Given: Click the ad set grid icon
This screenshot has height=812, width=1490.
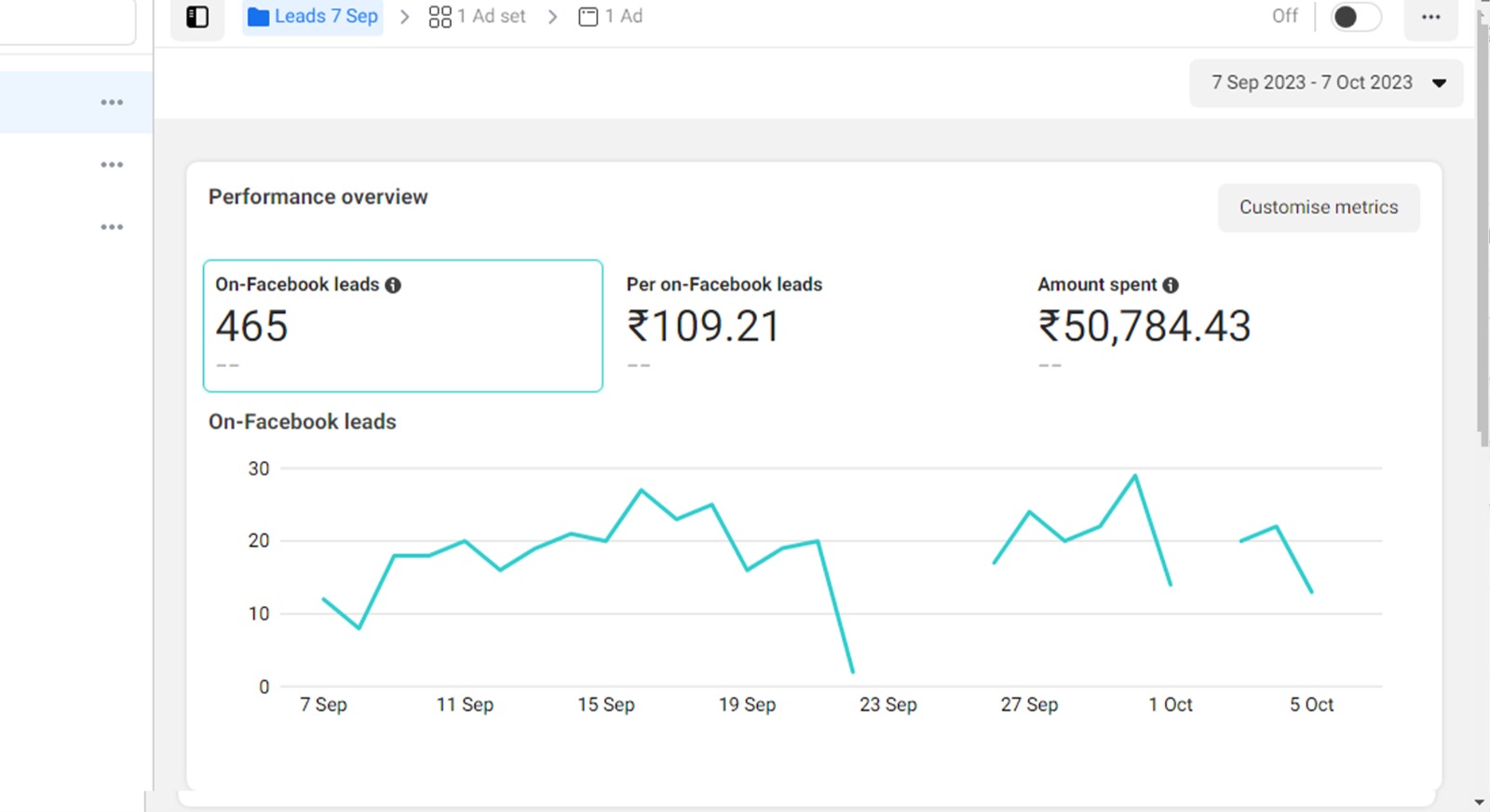Looking at the screenshot, I should [x=440, y=17].
